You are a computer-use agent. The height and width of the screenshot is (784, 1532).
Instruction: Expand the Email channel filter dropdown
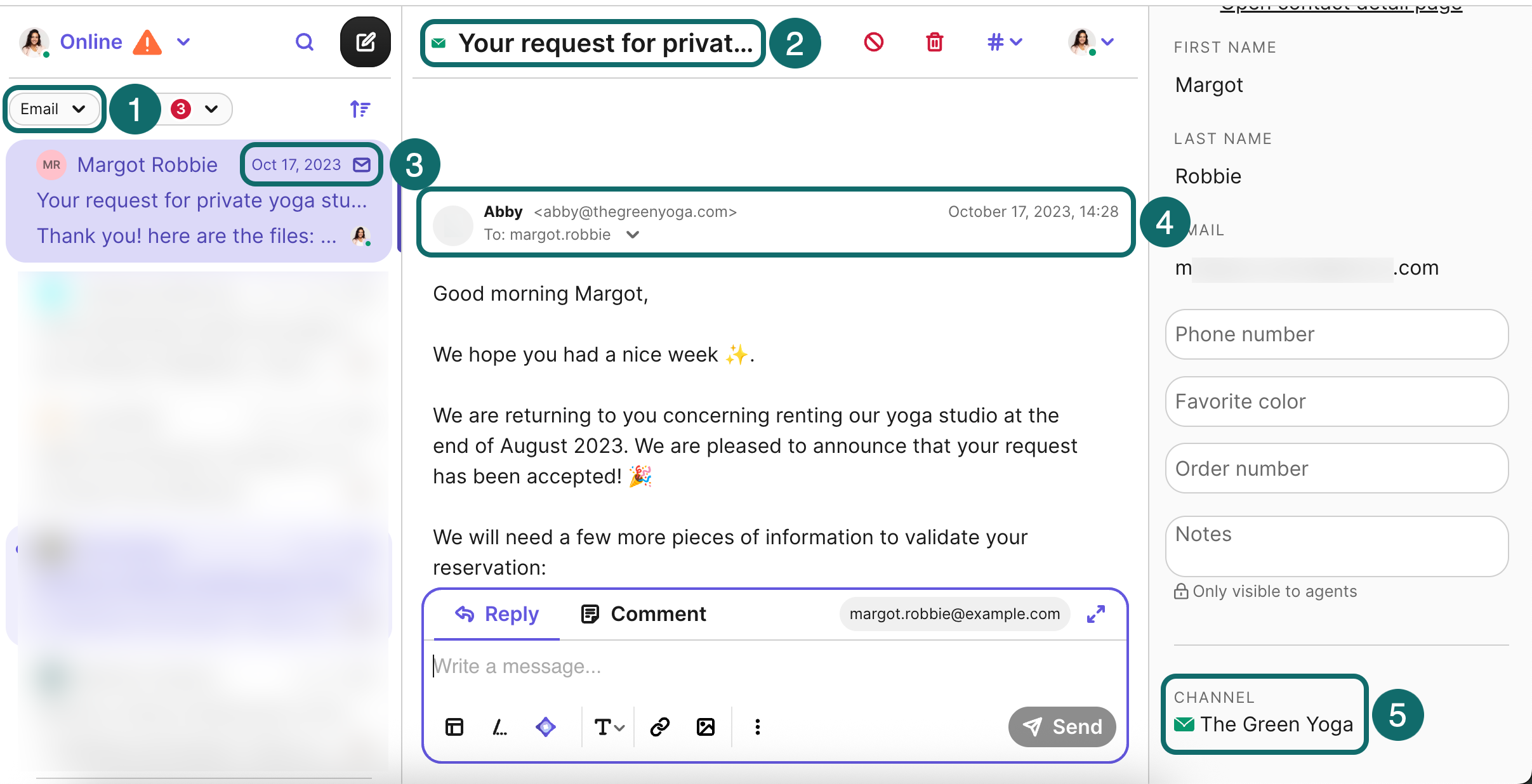pos(54,108)
